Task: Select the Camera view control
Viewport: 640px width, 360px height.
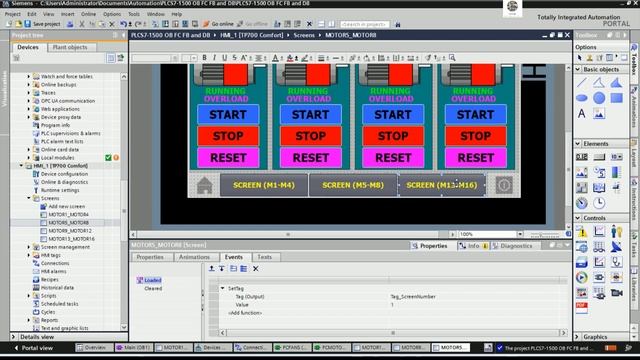Action: 616,293
